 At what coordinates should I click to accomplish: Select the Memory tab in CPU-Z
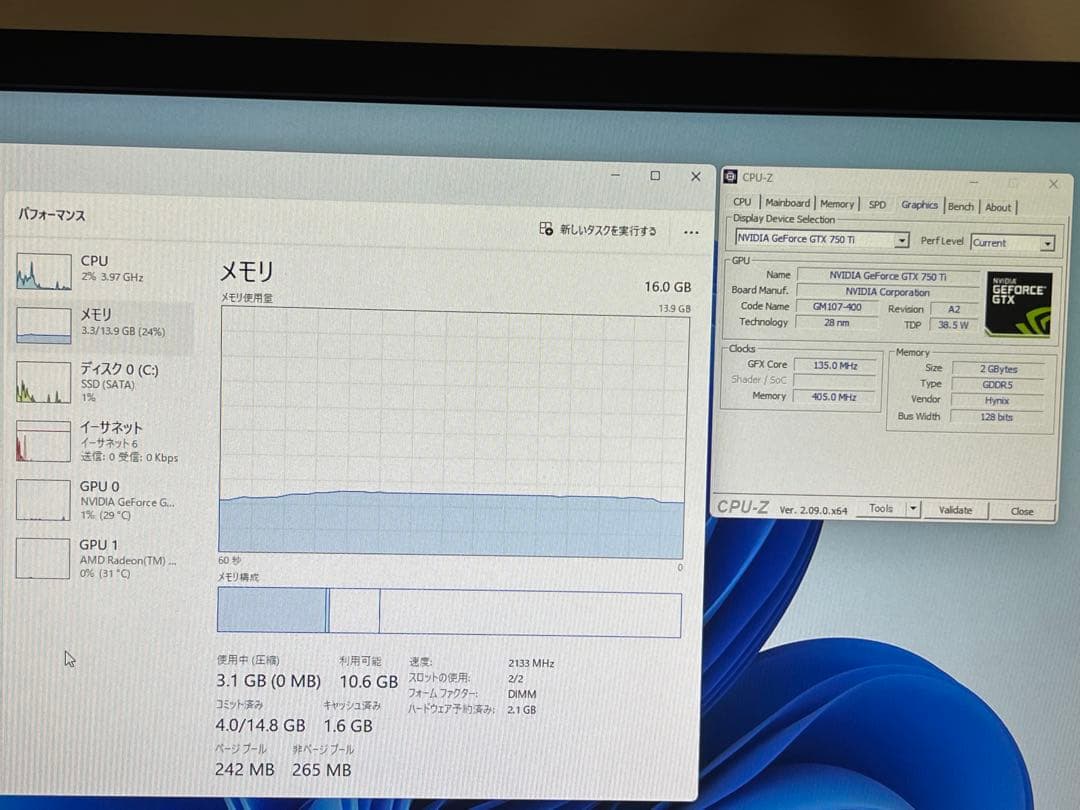[x=838, y=203]
